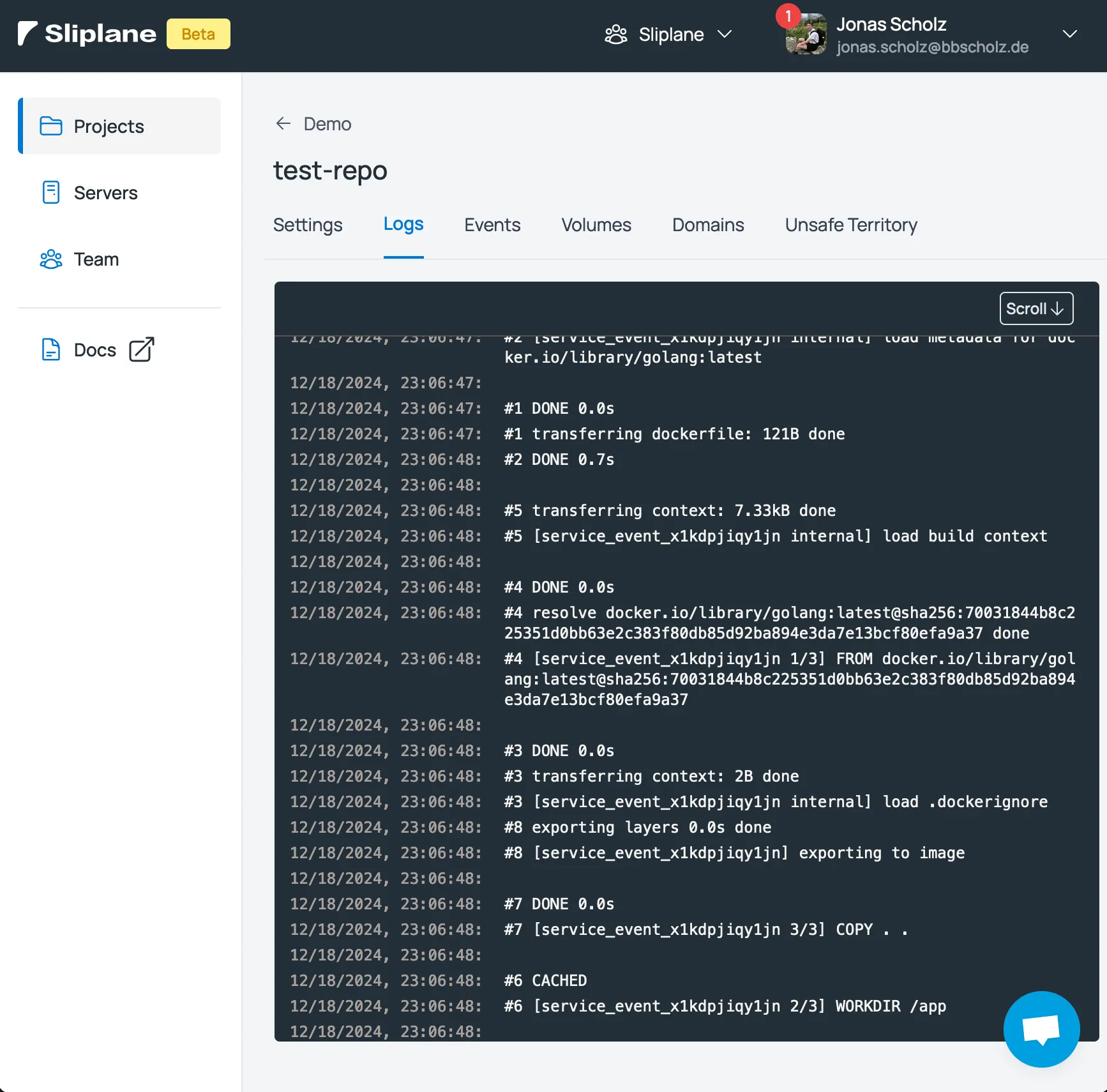Viewport: 1107px width, 1092px height.
Task: Open the Unsafe Territory tab
Action: (x=851, y=225)
